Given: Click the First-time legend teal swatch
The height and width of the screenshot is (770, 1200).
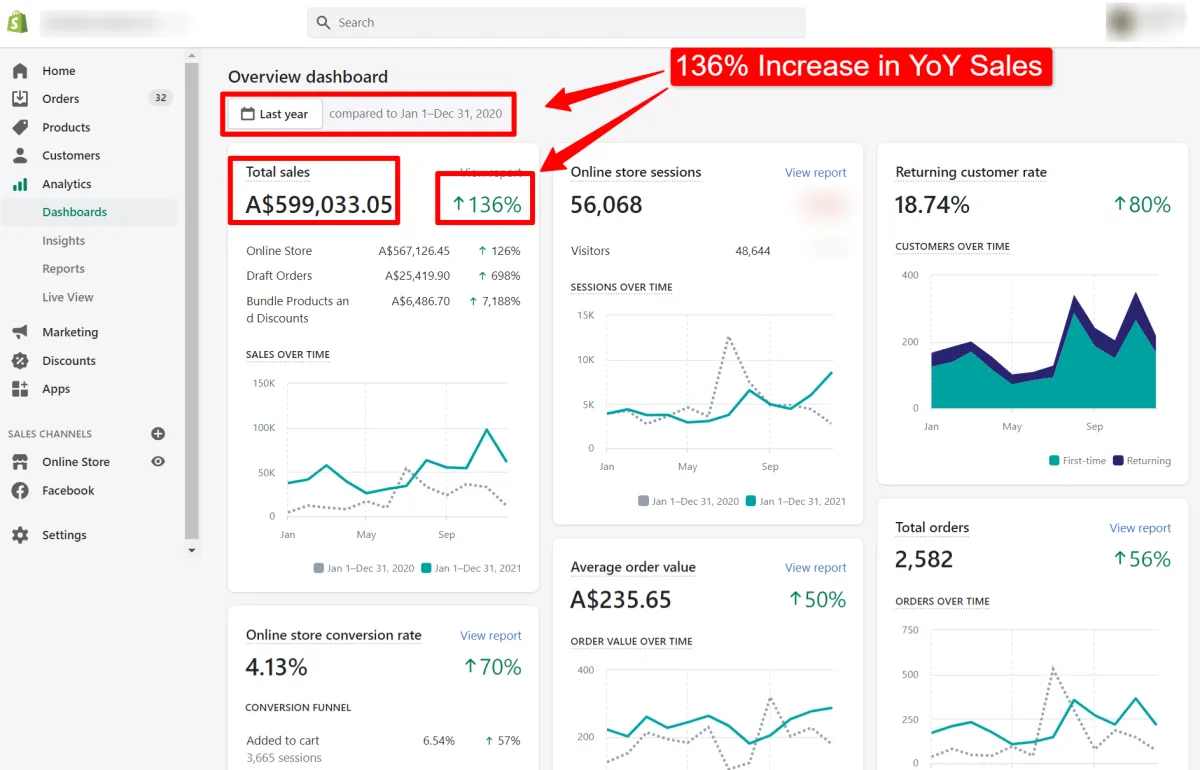Looking at the screenshot, I should 1054,461.
